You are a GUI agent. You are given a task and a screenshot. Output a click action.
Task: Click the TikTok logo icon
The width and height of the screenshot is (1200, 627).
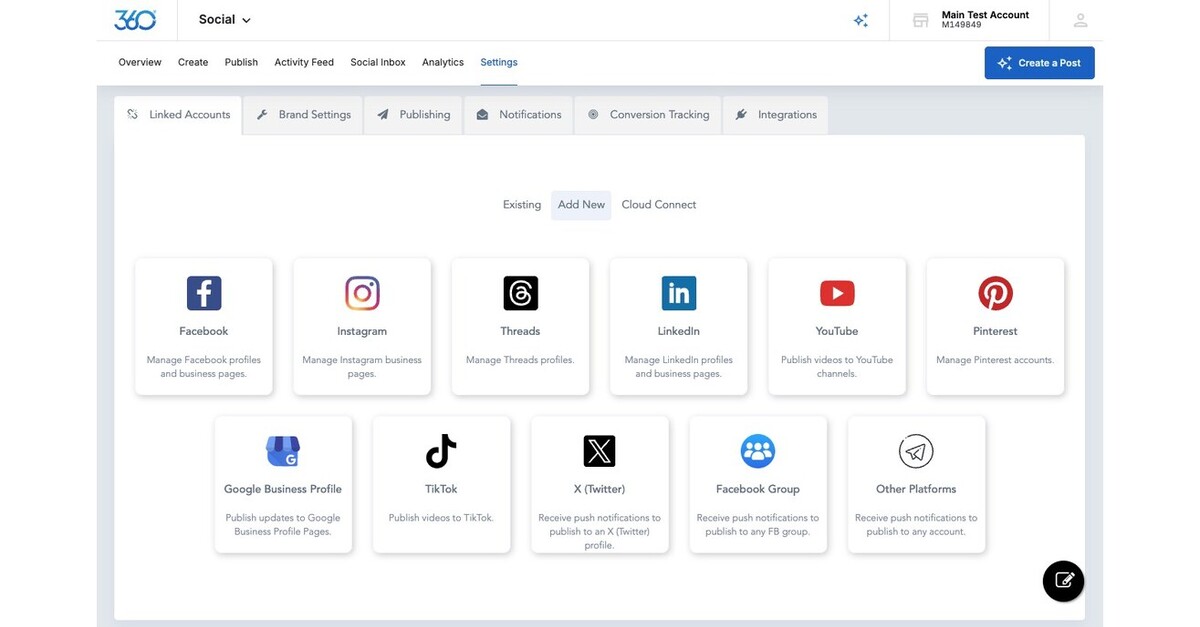[441, 451]
